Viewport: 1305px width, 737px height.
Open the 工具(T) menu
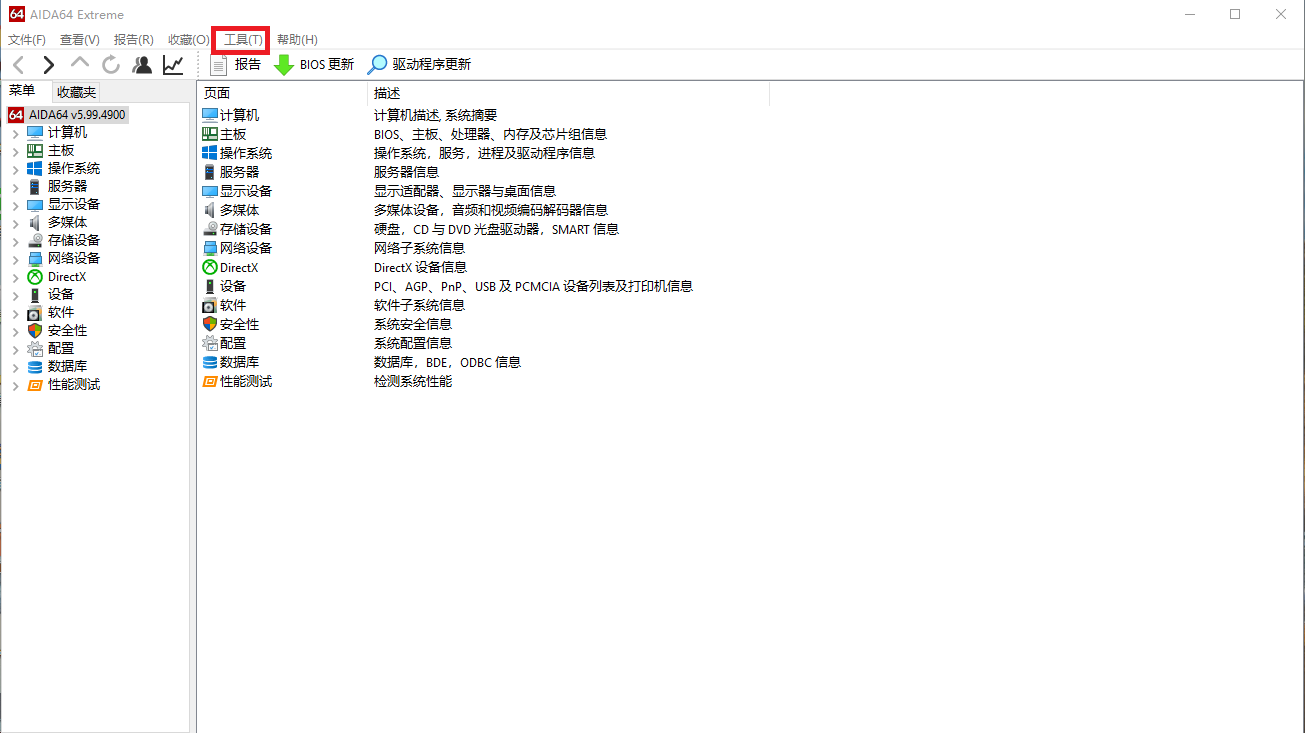(244, 40)
